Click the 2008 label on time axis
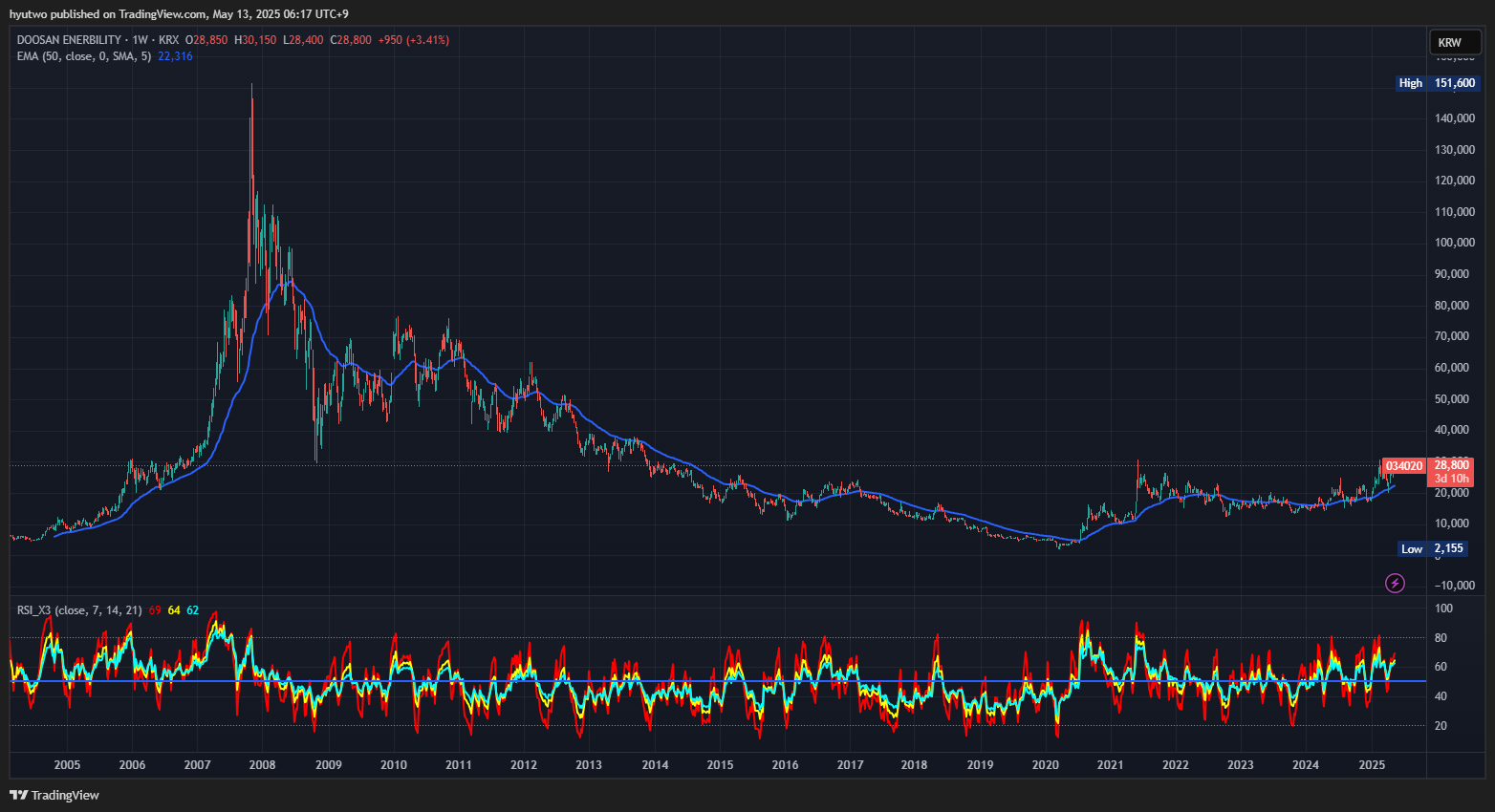1495x812 pixels. click(262, 764)
